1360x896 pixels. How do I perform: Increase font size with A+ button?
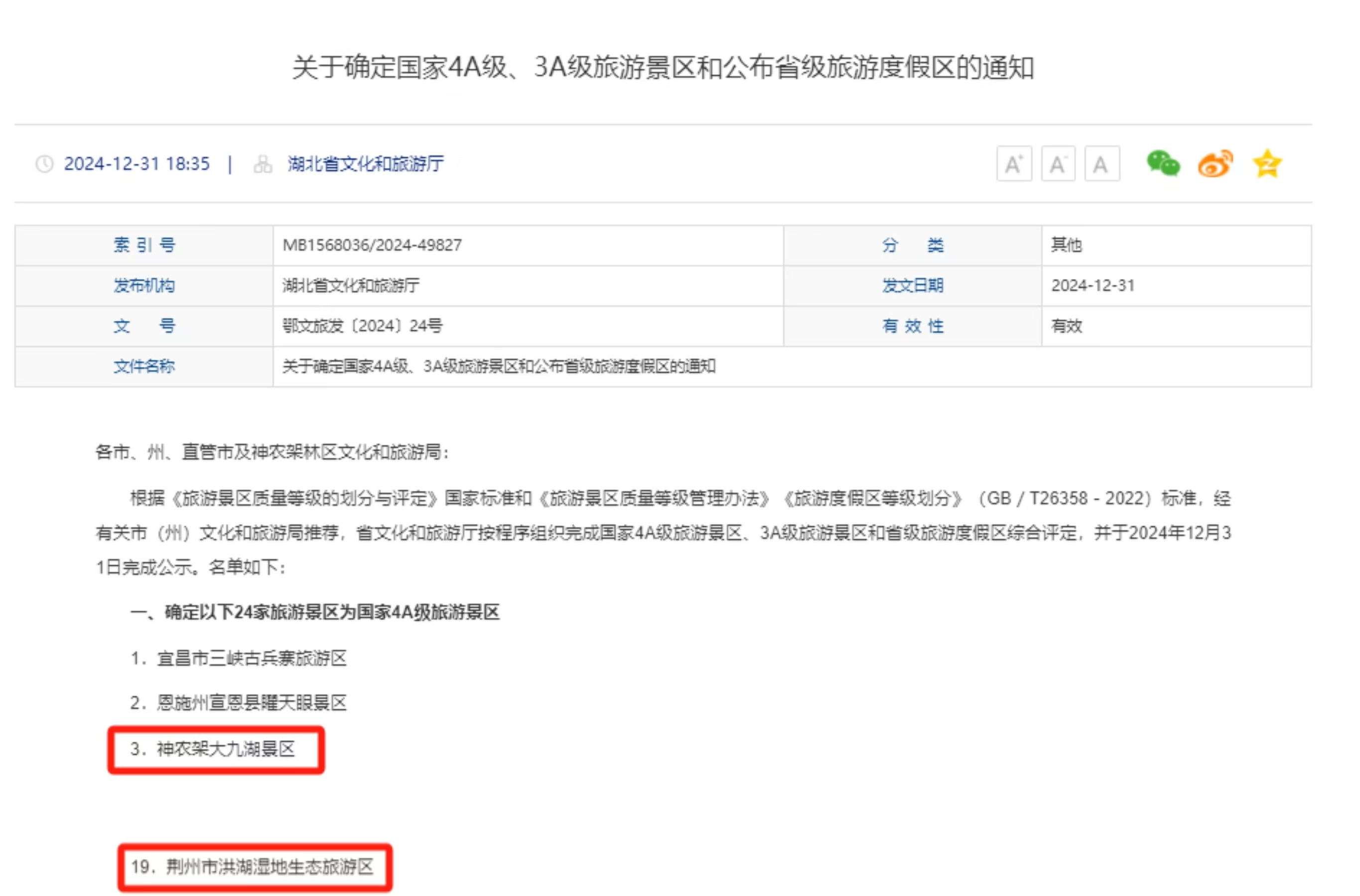1014,164
